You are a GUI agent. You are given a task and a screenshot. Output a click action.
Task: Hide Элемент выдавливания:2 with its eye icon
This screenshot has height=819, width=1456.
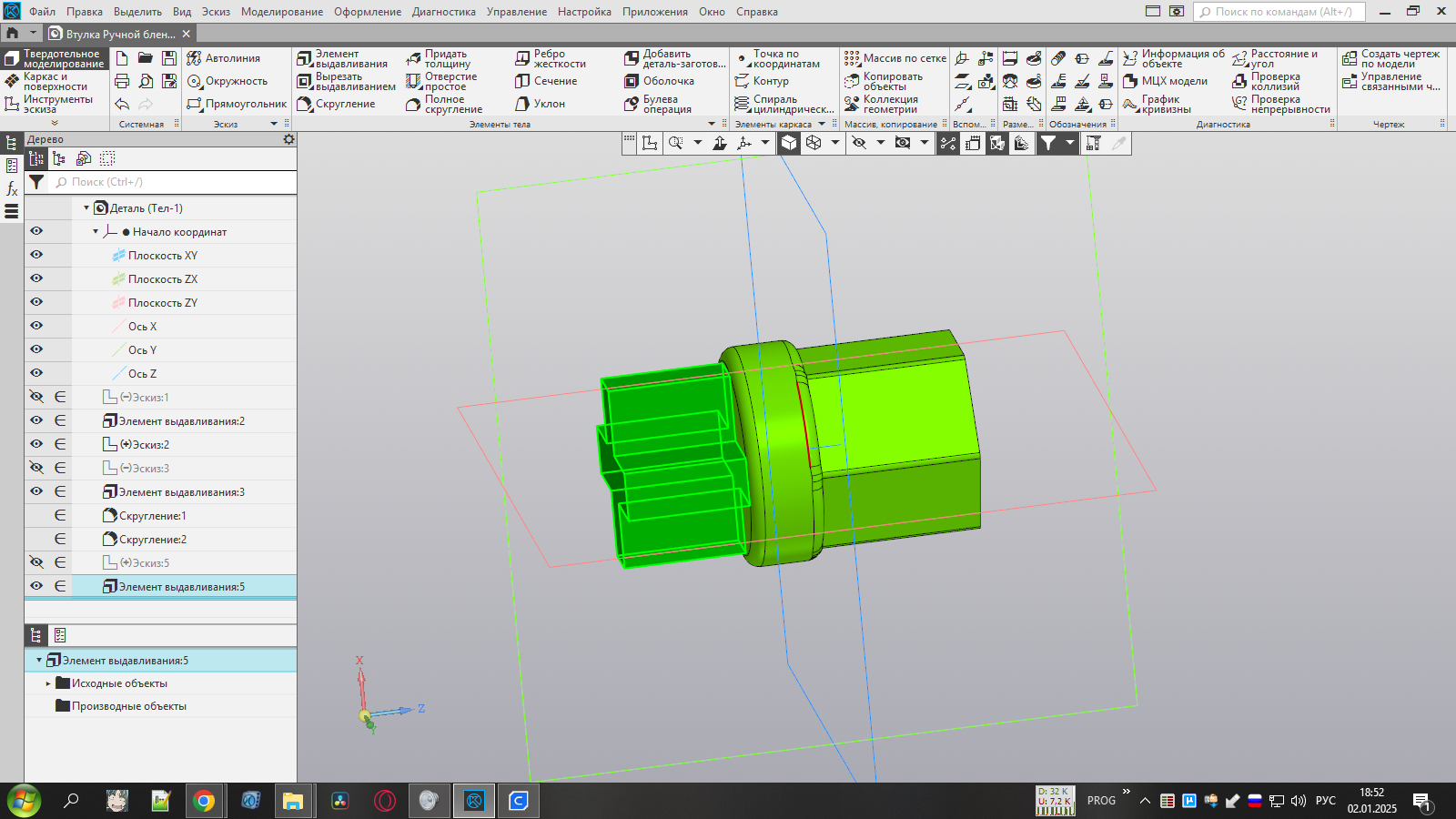(x=36, y=420)
